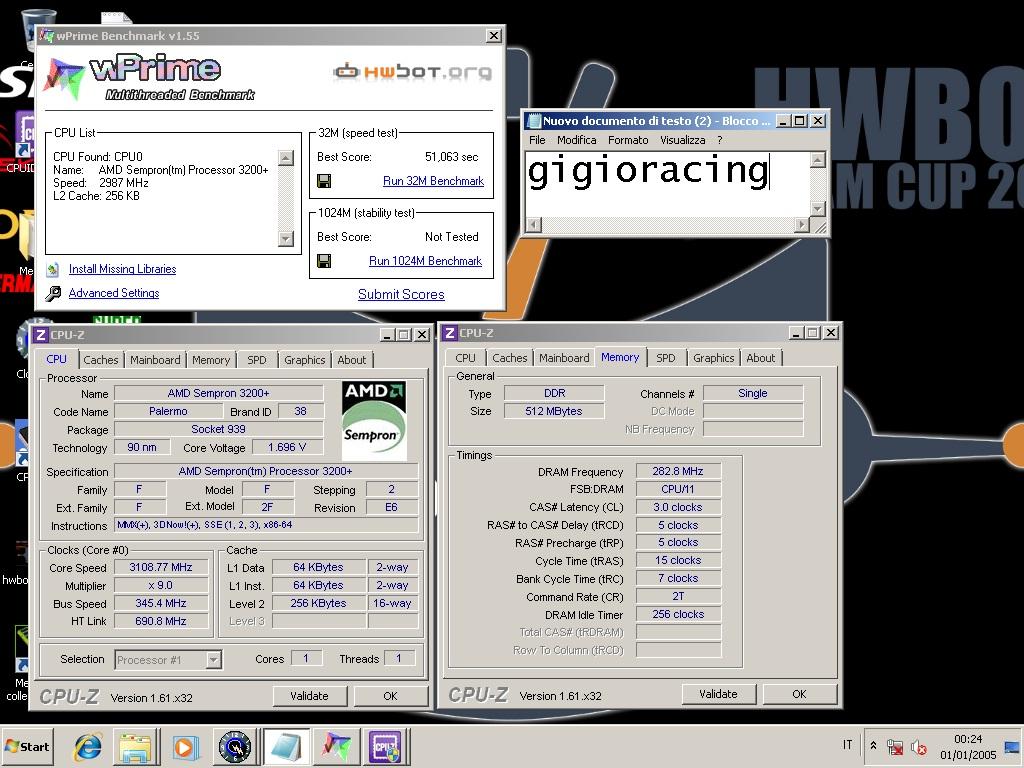Image resolution: width=1024 pixels, height=768 pixels.
Task: Switch to Caches tab in left CPU-Z
Action: click(101, 360)
